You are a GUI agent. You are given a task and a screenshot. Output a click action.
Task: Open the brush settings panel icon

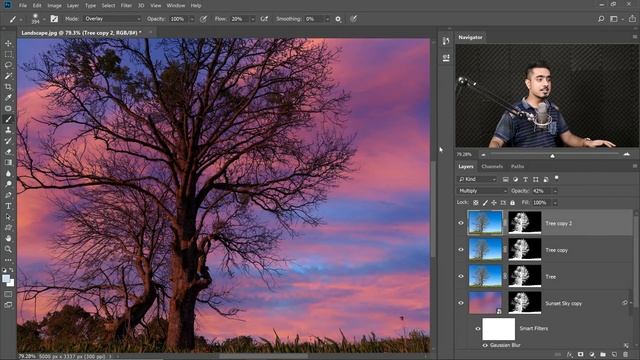pyautogui.click(x=54, y=19)
